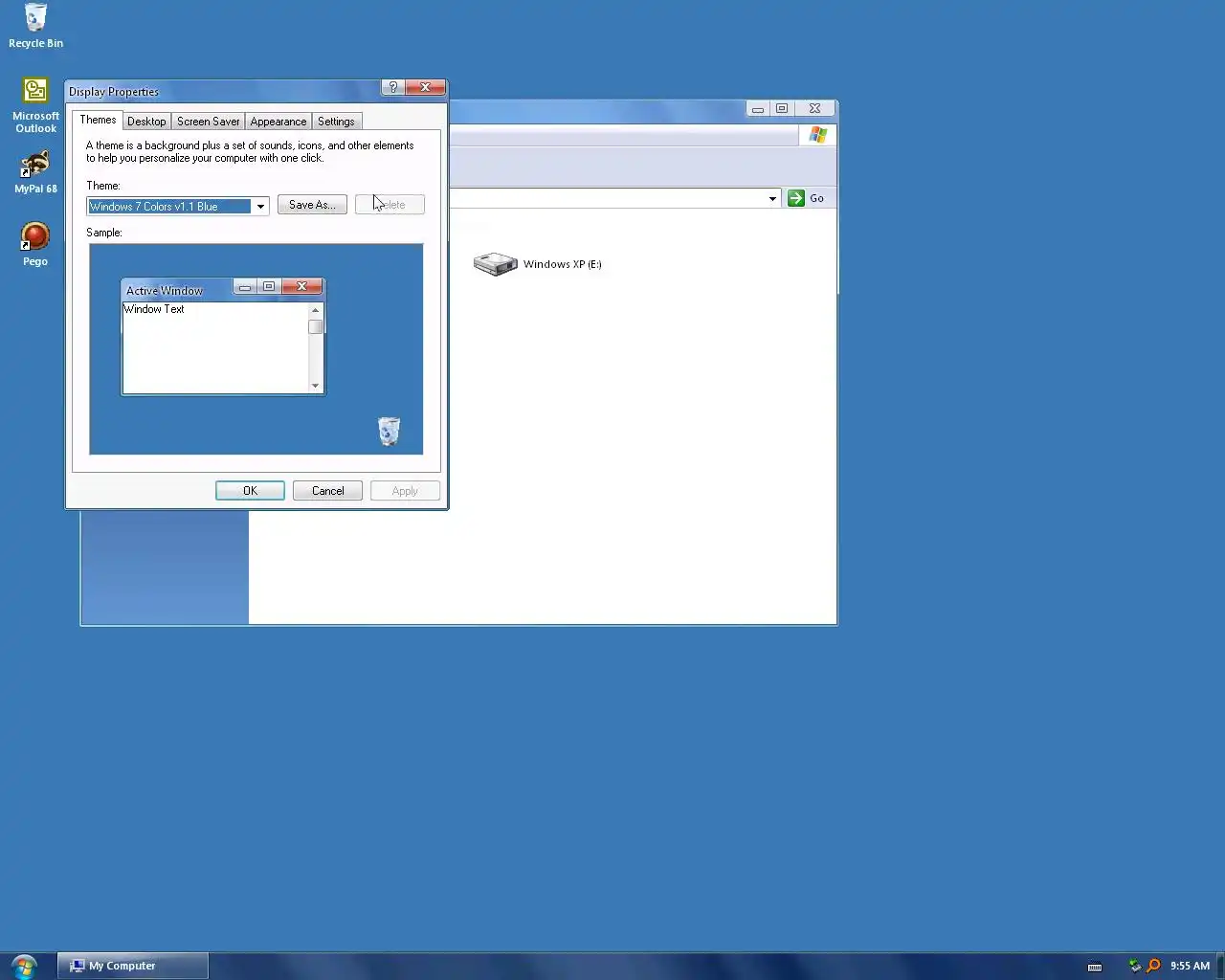Click the OK button
Viewport: 1225px width, 980px height.
(250, 491)
